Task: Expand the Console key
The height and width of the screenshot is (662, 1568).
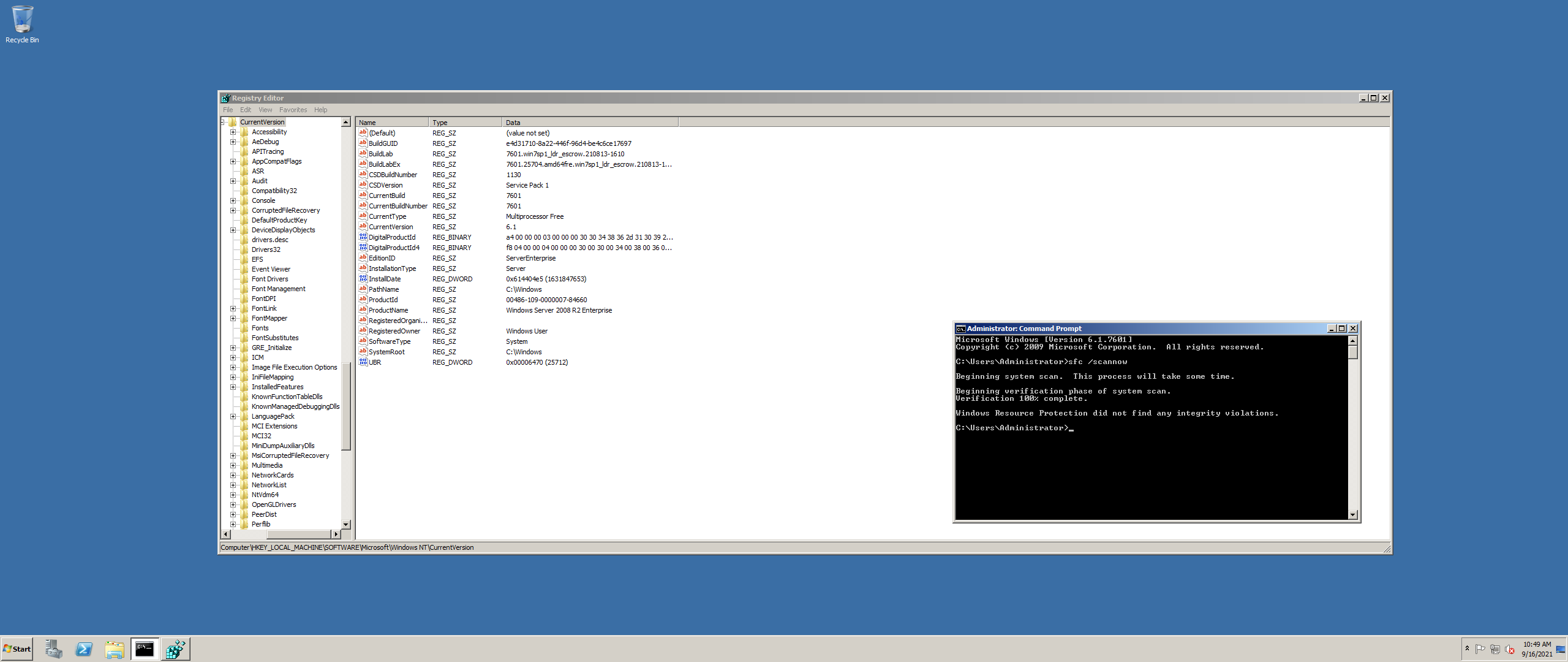Action: coord(233,200)
